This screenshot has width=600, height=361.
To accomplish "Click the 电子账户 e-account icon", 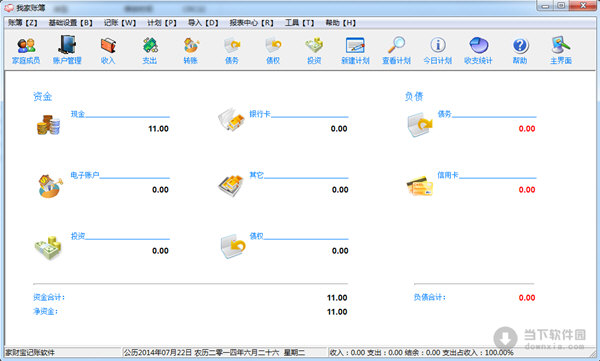I will click(x=50, y=186).
